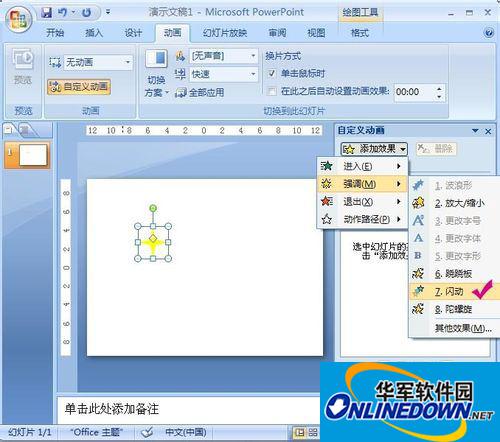Viewport: 500px width, 442px height.
Task: Click the green rotation handle of the shape
Action: tap(153, 208)
